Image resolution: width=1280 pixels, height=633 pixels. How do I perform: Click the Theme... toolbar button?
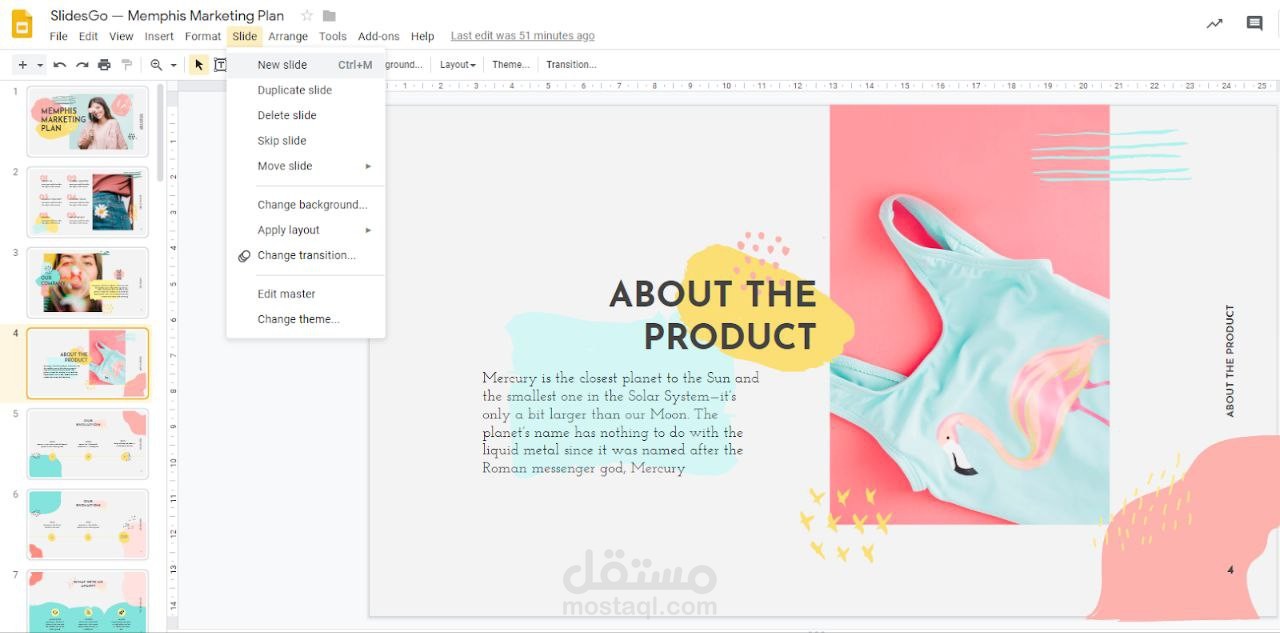pyautogui.click(x=511, y=65)
